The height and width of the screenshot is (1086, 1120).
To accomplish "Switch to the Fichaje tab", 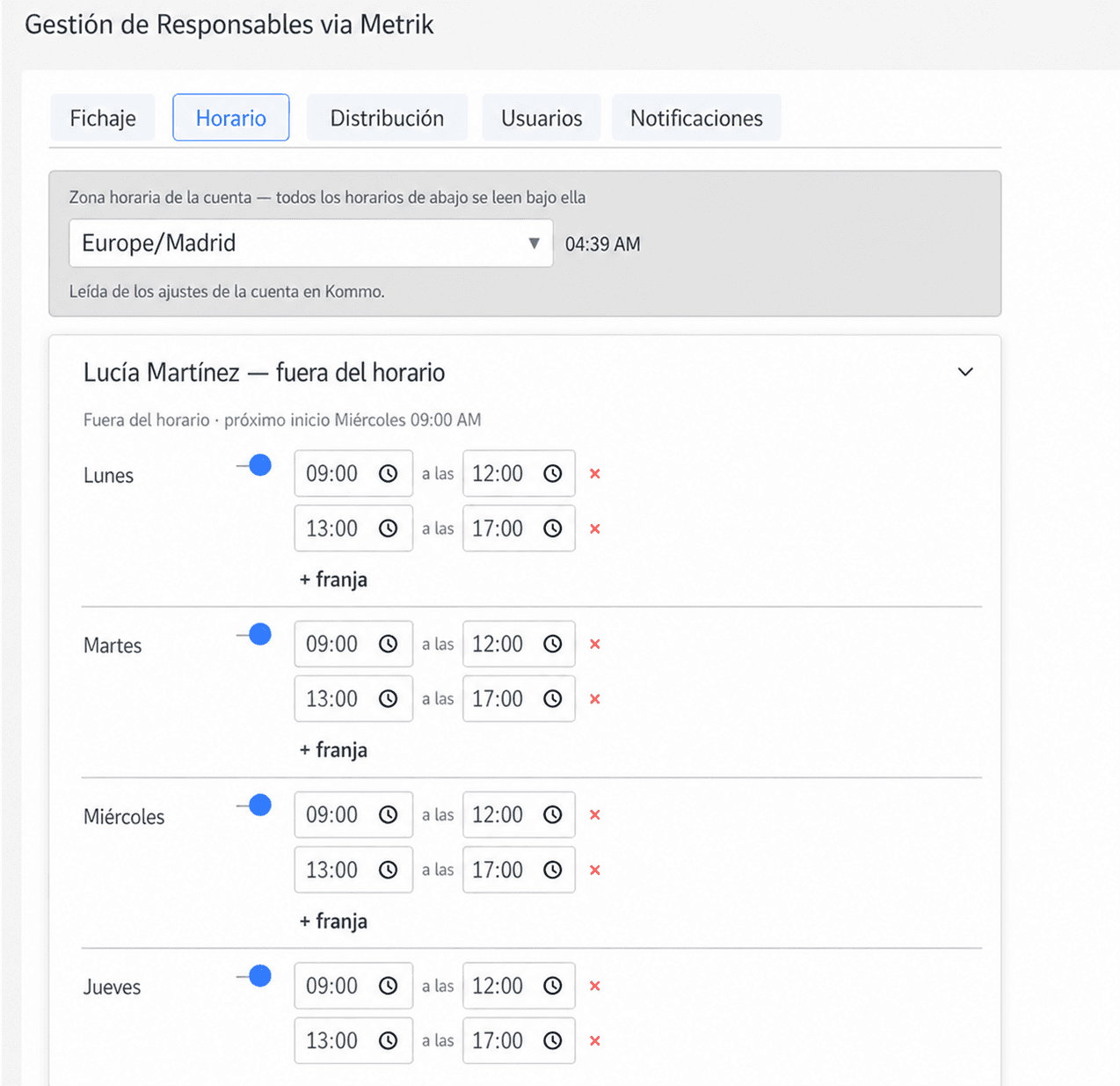I will (x=103, y=118).
